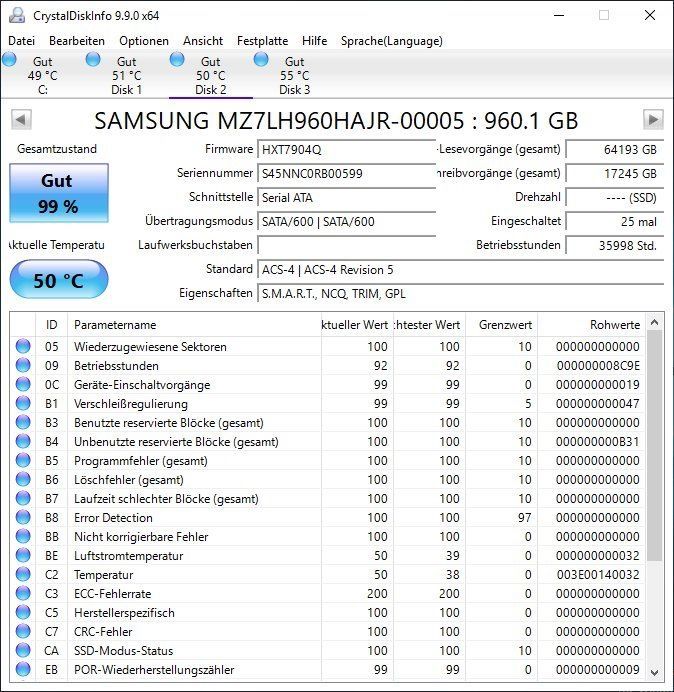
Task: Click the Eingeschaltet value 25 mal
Action: tap(614, 221)
